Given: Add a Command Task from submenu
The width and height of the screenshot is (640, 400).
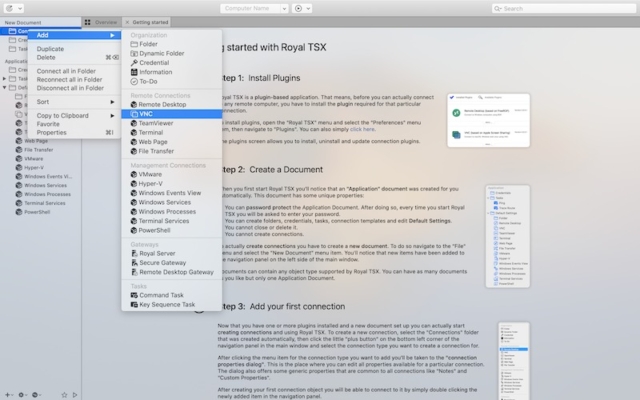Looking at the screenshot, I should [171, 295].
